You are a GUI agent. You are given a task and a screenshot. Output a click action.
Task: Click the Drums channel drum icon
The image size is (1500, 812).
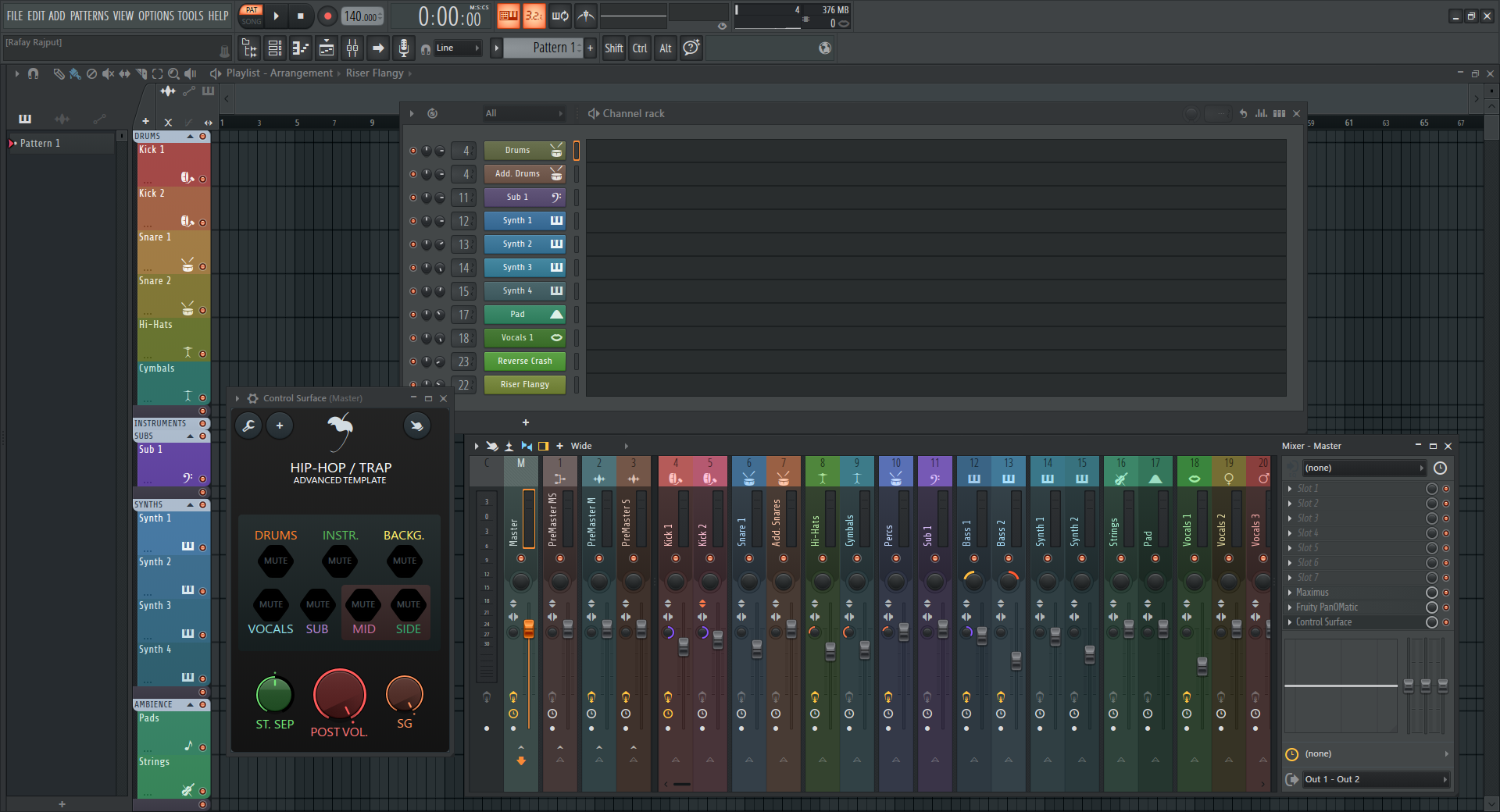pos(556,151)
